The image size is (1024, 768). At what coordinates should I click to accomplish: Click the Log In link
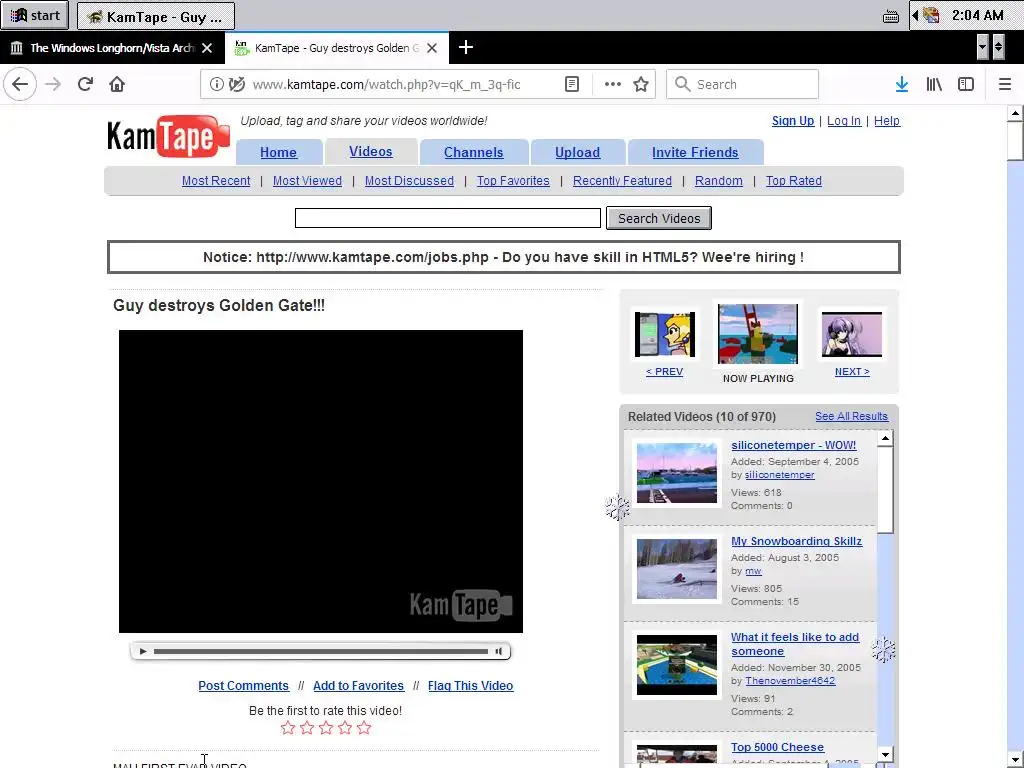(844, 121)
